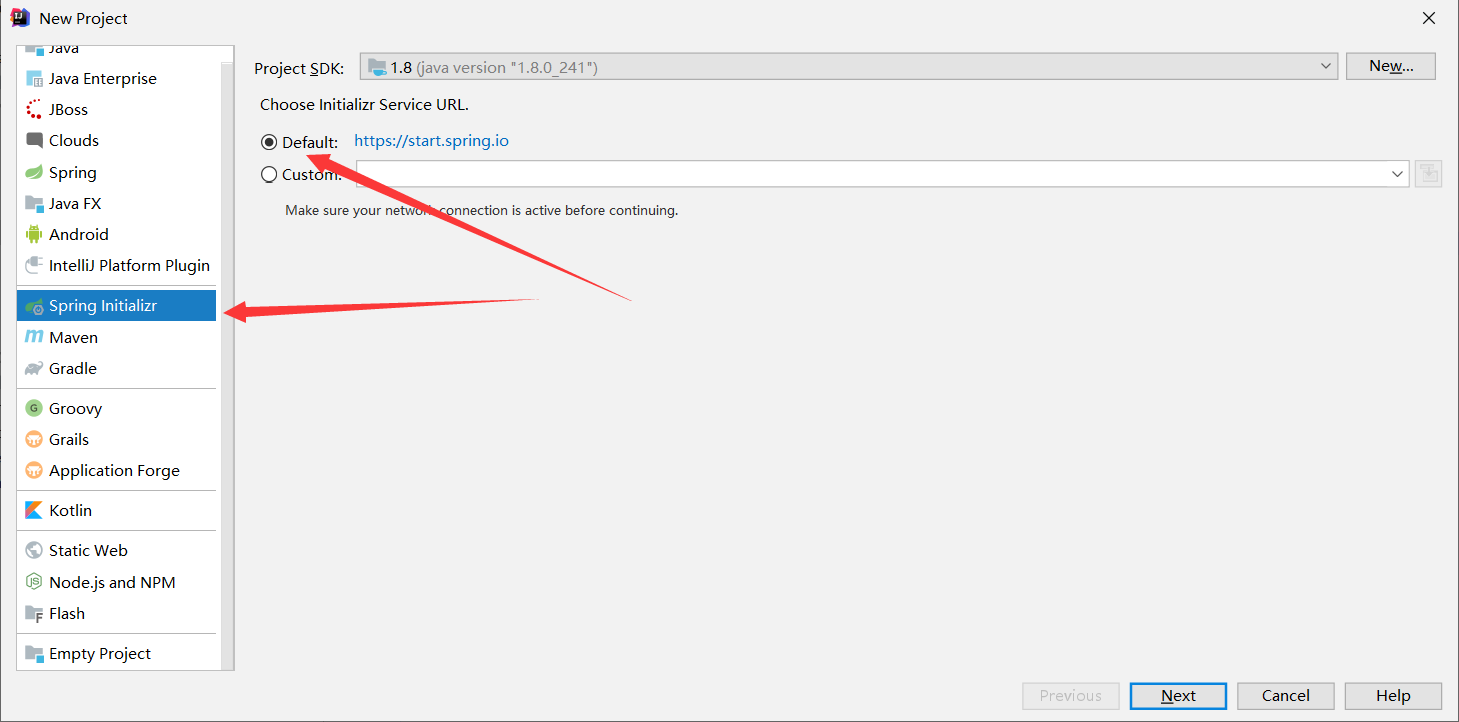The height and width of the screenshot is (722, 1459).
Task: Choose Gradle project type
Action: point(116,368)
